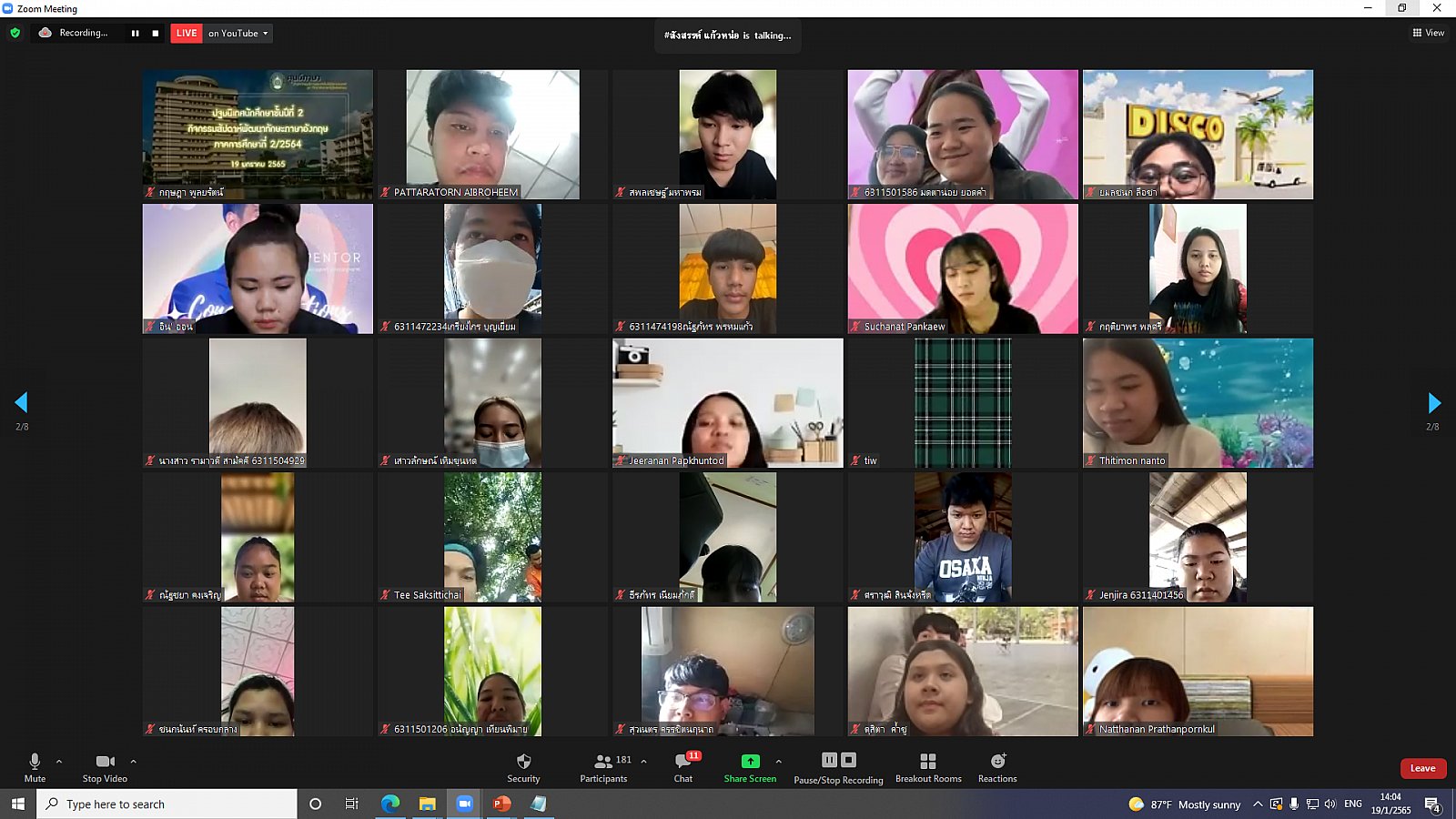Screen dimensions: 1456x819
Task: Mute the microphone
Action: coord(35,766)
